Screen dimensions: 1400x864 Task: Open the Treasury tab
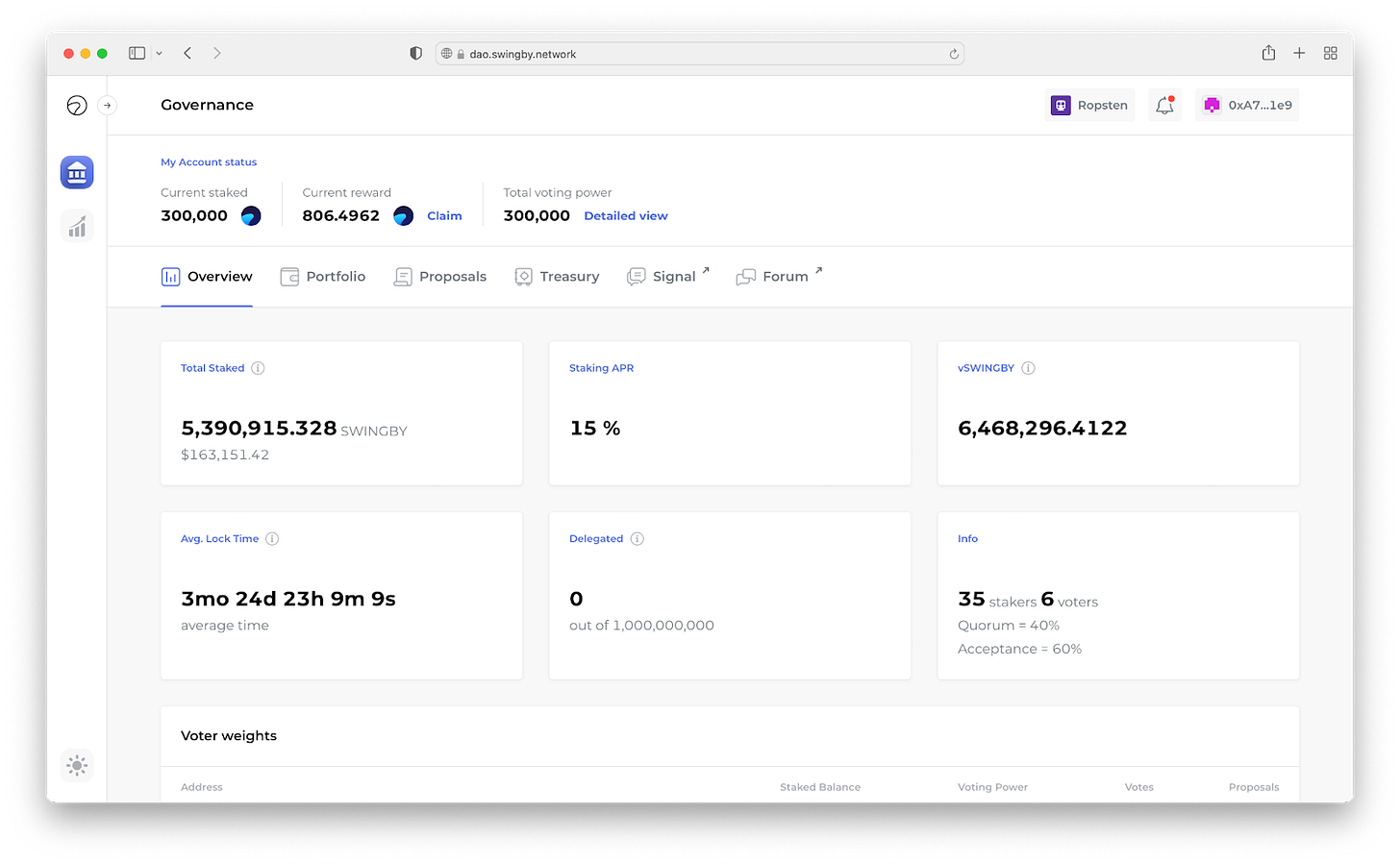coord(557,277)
